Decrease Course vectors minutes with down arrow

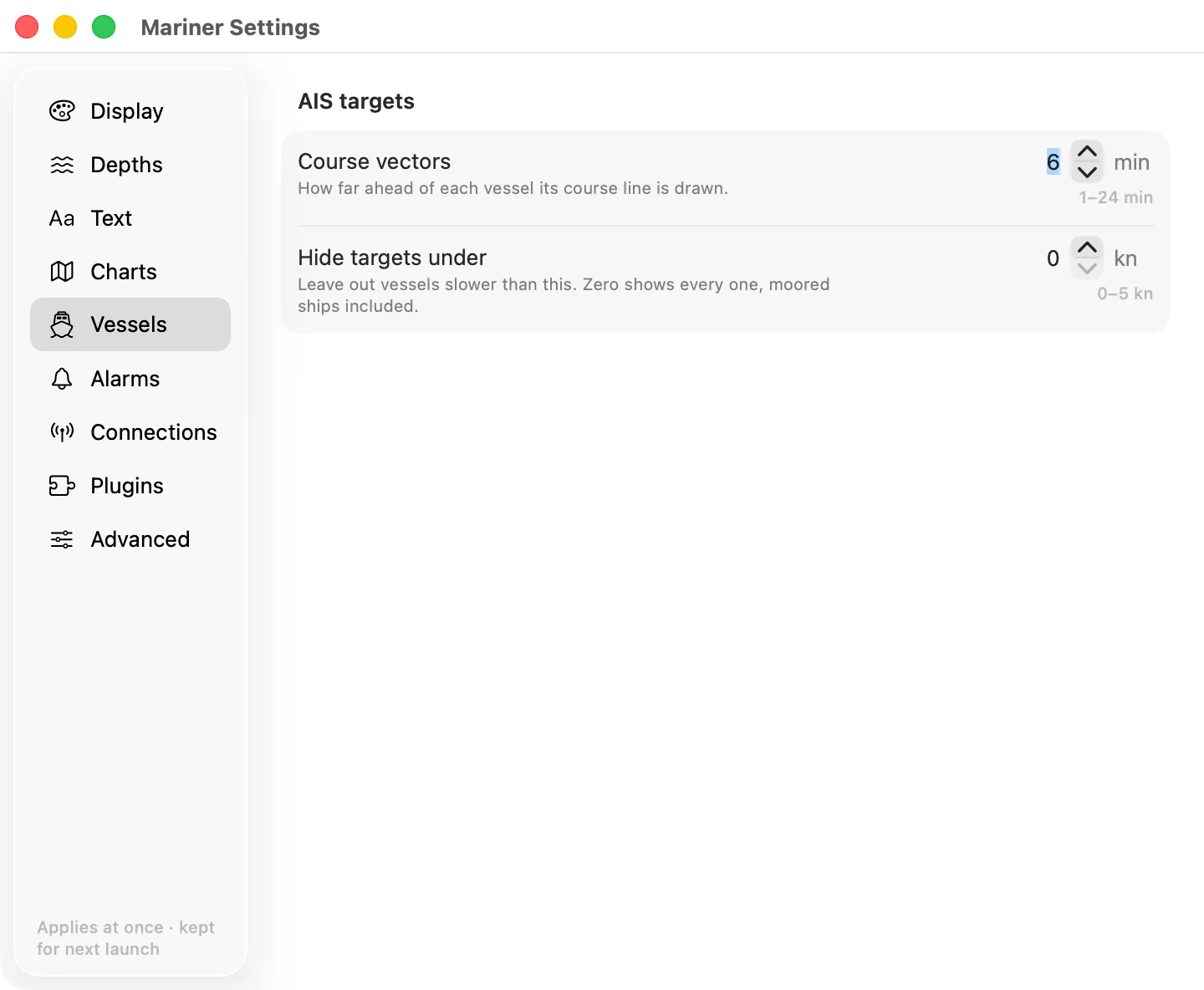1087,172
